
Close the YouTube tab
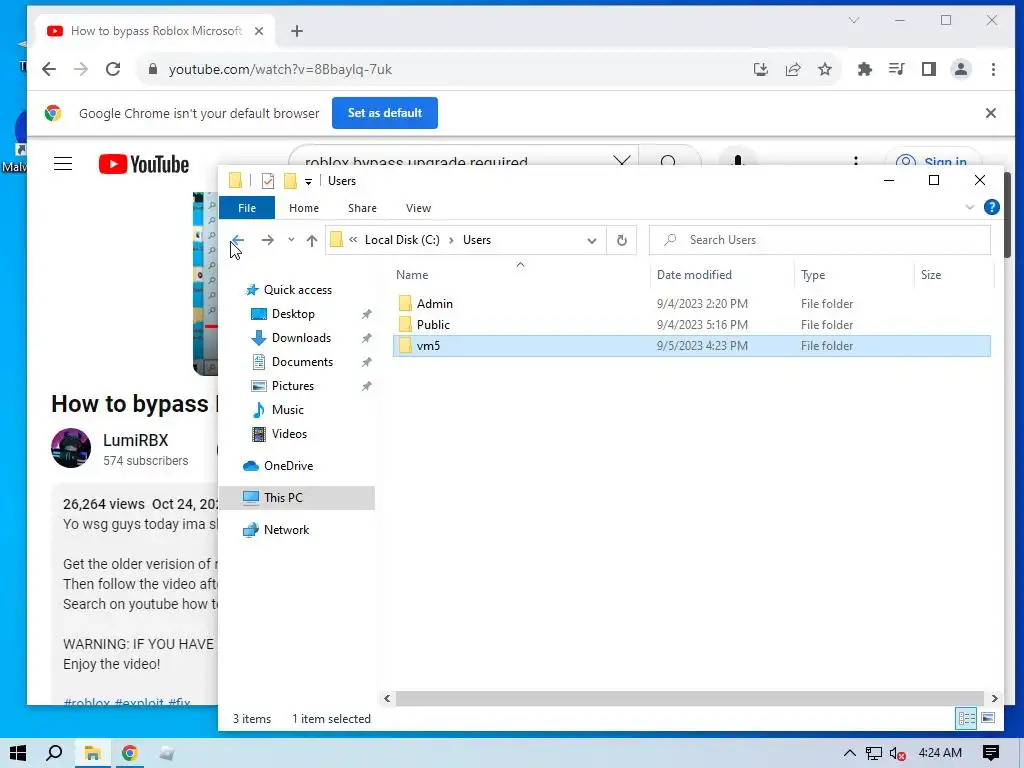259,31
